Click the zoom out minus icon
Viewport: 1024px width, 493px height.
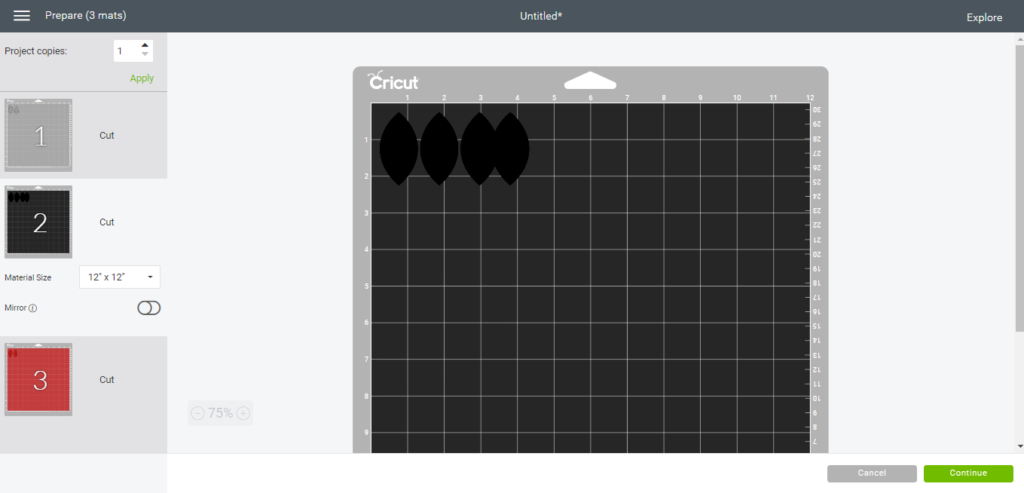(197, 413)
